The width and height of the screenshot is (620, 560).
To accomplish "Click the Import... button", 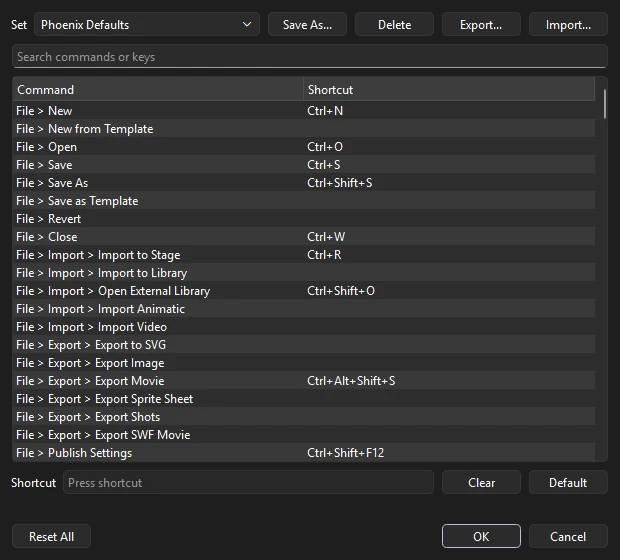I will (x=568, y=25).
